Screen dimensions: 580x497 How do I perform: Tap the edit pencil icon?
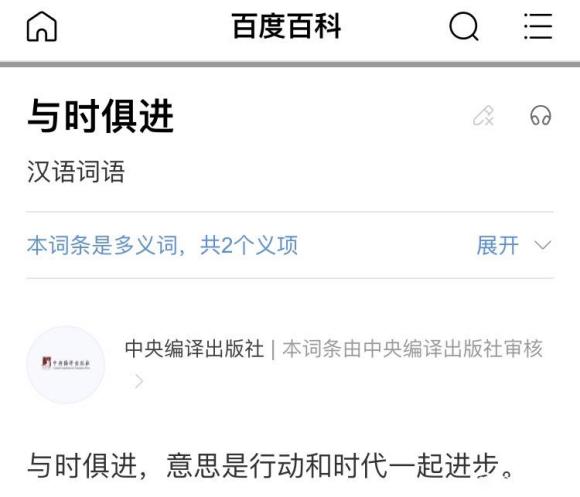pyautogui.click(x=483, y=116)
